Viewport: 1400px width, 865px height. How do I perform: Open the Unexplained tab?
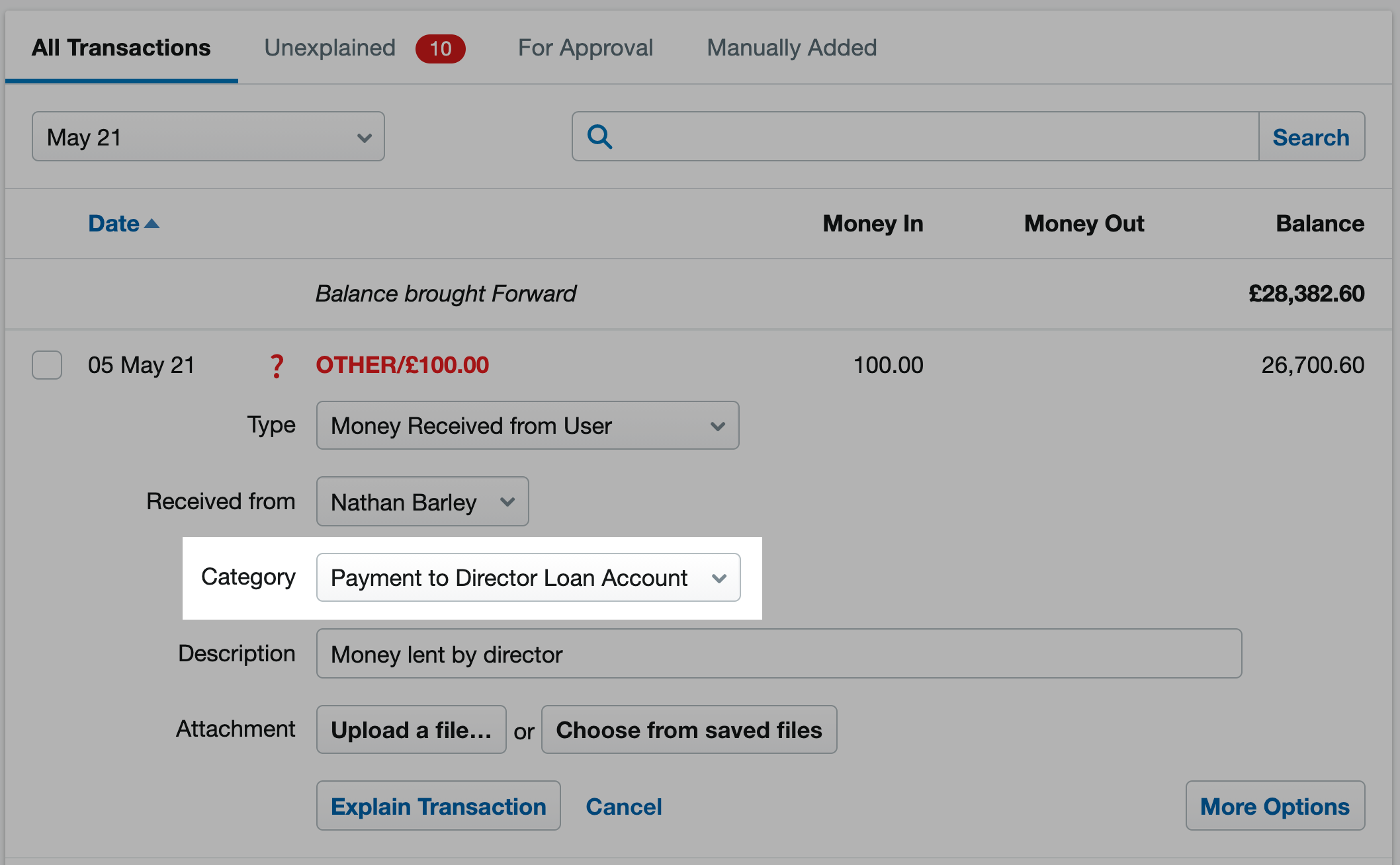point(330,48)
